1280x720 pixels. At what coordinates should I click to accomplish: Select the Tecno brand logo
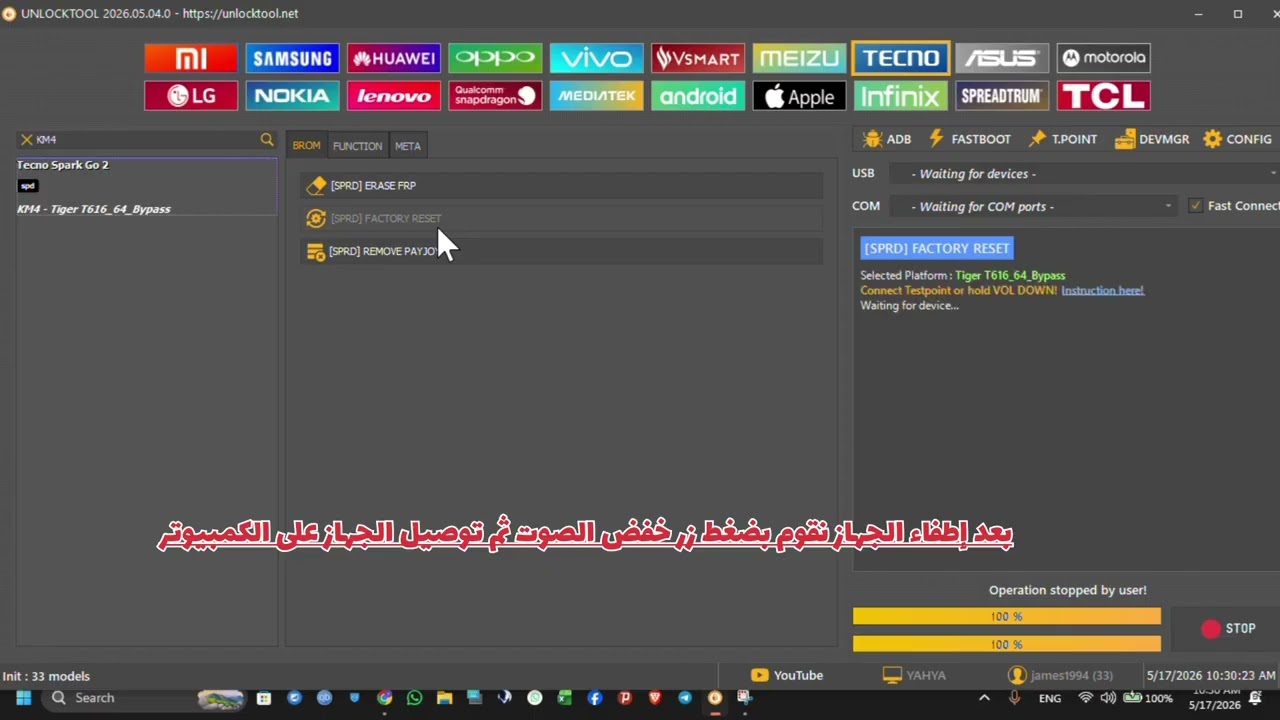tap(901, 58)
